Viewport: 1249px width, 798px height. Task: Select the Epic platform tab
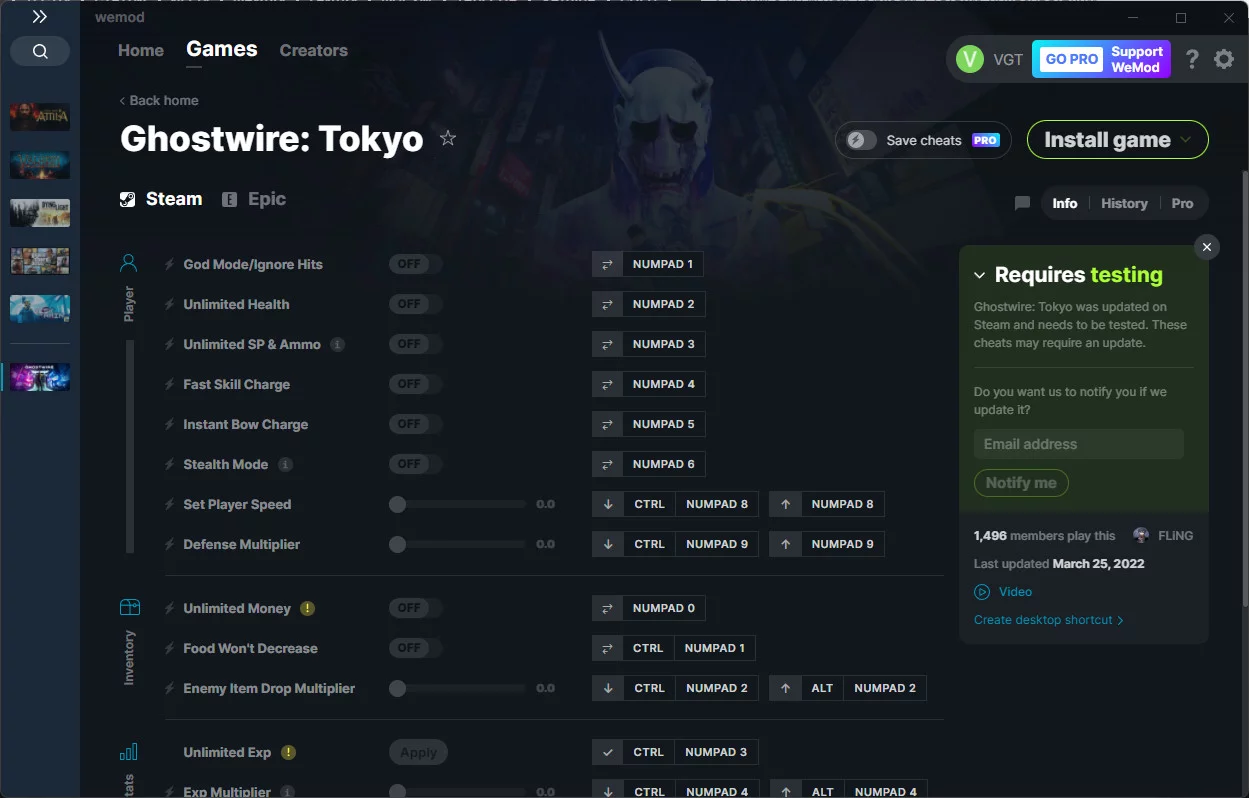[x=254, y=199]
